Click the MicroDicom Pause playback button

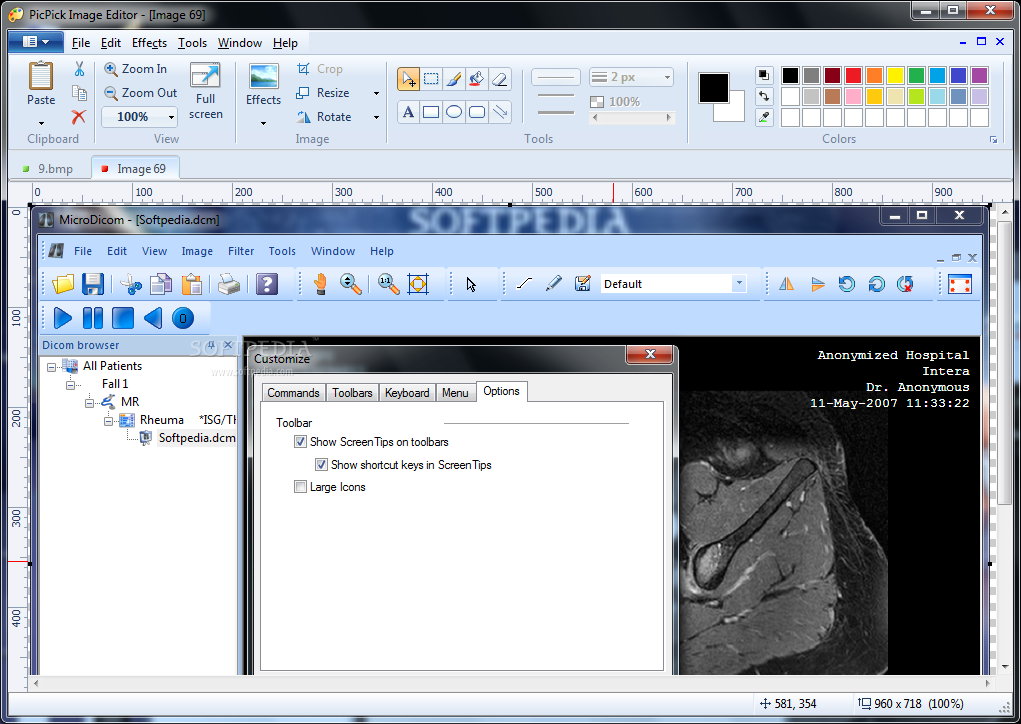[x=92, y=318]
